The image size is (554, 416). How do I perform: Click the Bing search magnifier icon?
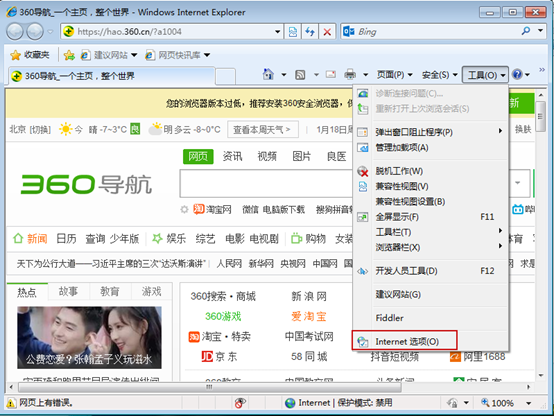[526, 31]
